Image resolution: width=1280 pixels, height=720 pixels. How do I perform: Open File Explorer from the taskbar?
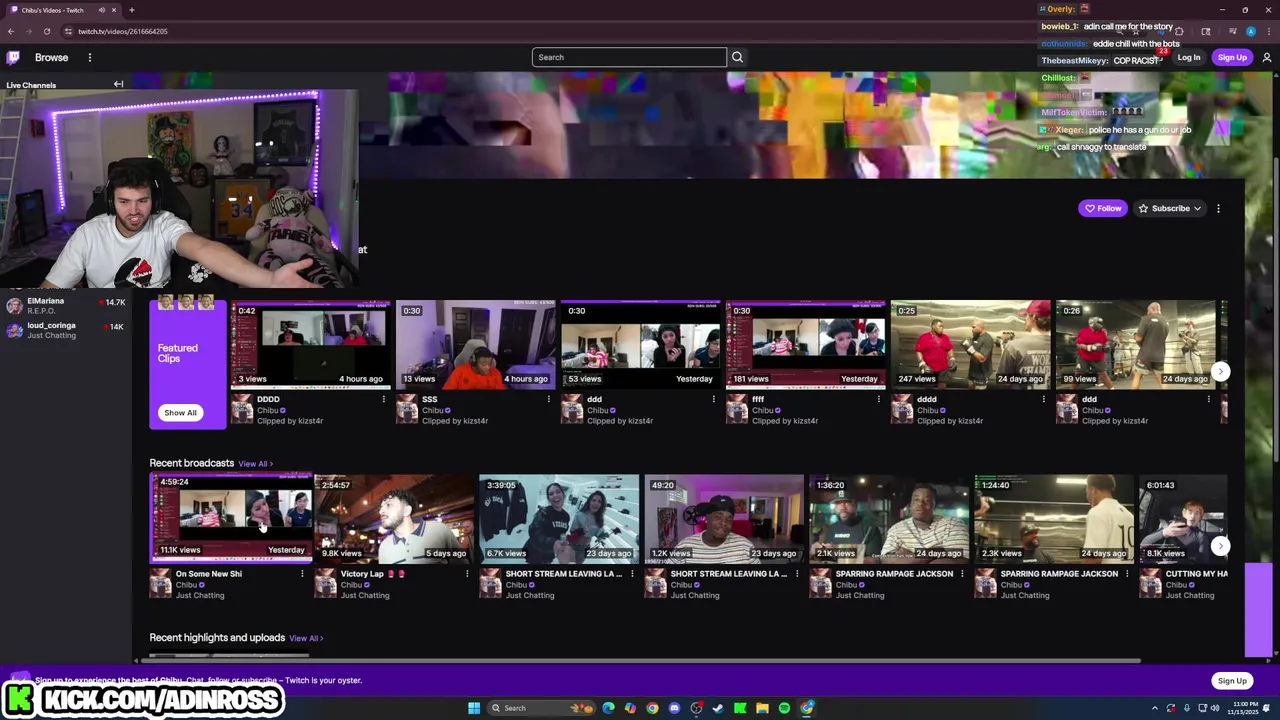click(x=762, y=708)
